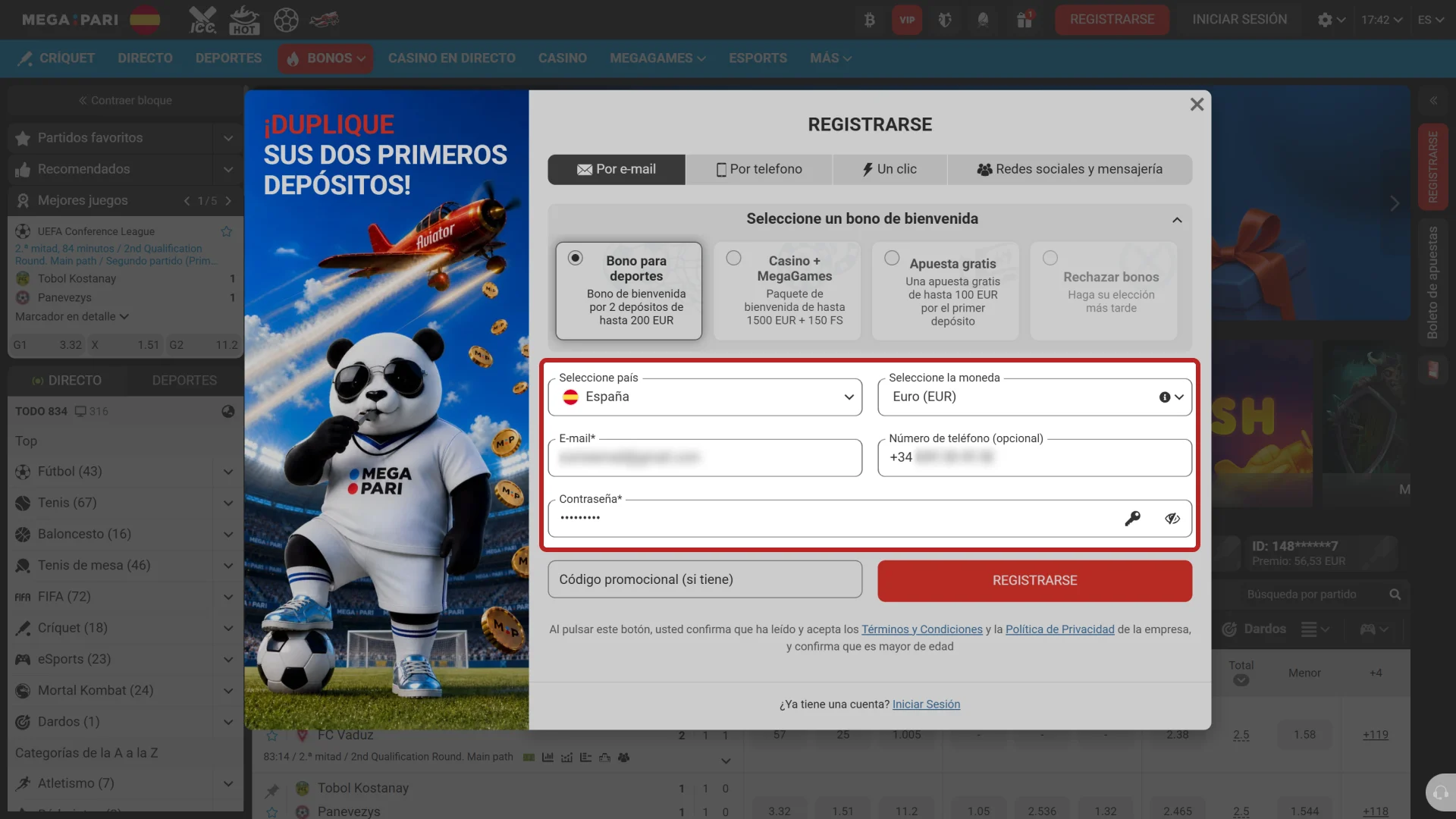The image size is (1456, 819).
Task: Open the settings gear menu
Action: [x=1331, y=20]
